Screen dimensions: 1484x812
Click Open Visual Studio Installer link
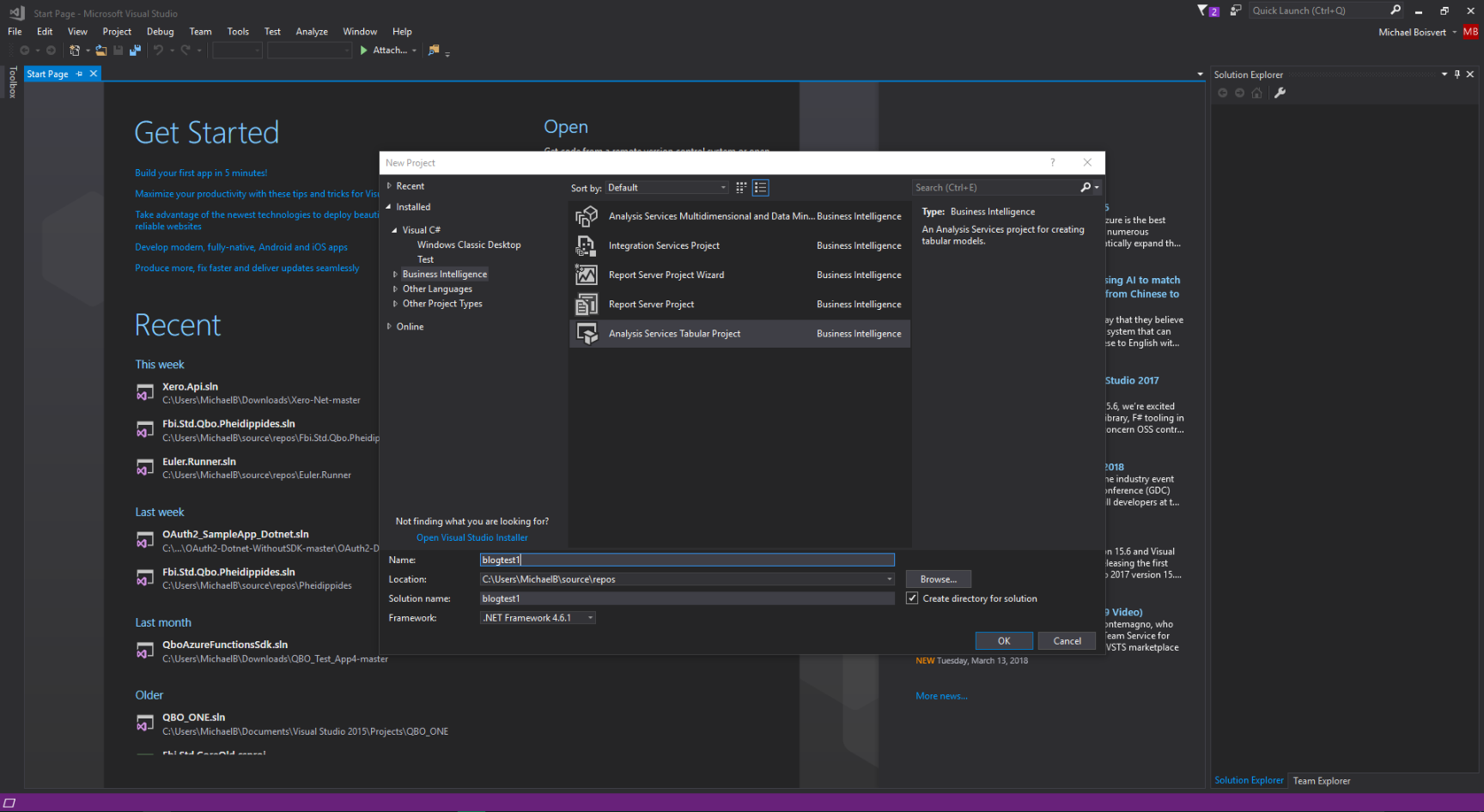[x=472, y=537]
